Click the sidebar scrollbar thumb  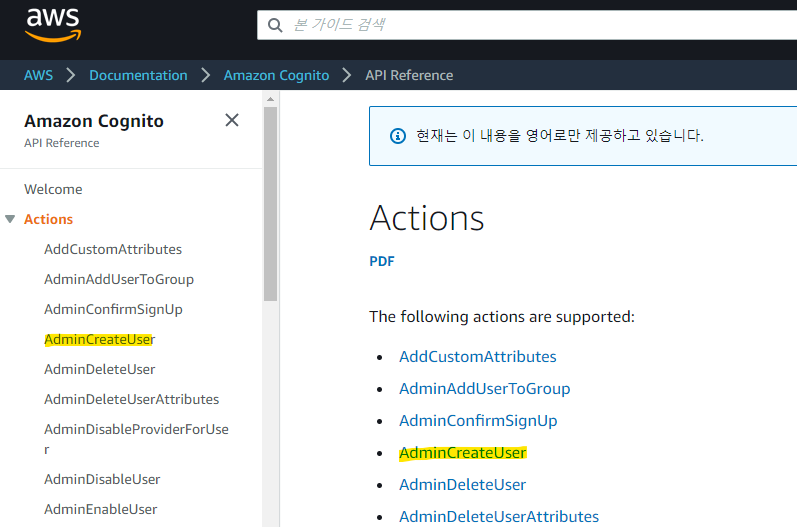(270, 203)
